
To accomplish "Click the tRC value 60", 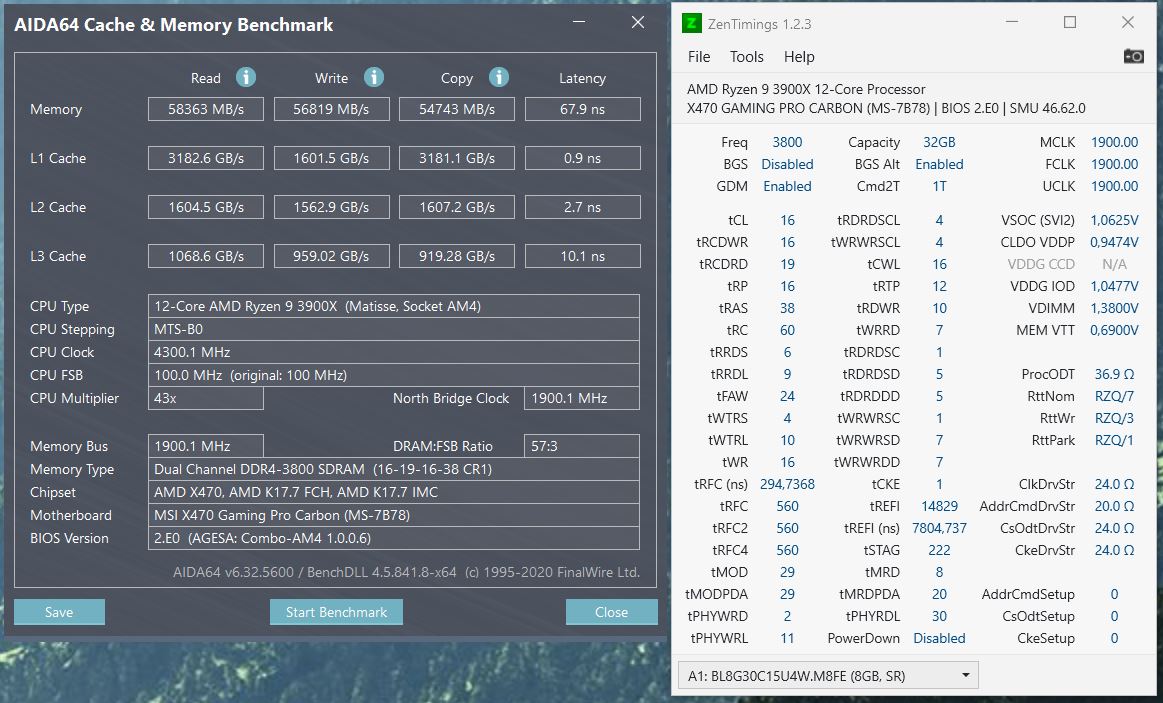I will pyautogui.click(x=787, y=330).
